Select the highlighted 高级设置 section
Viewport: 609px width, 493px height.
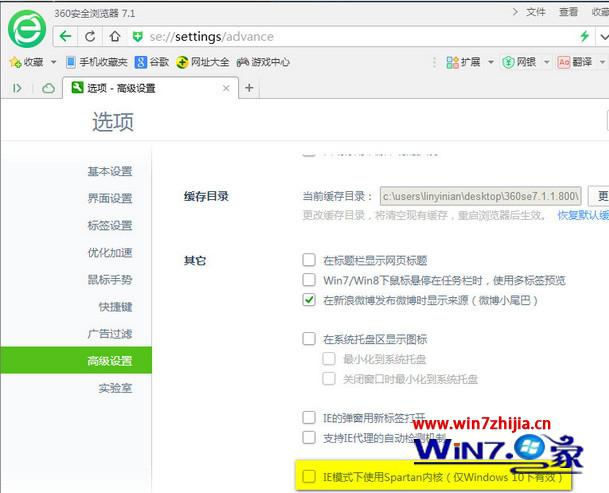pos(76,361)
